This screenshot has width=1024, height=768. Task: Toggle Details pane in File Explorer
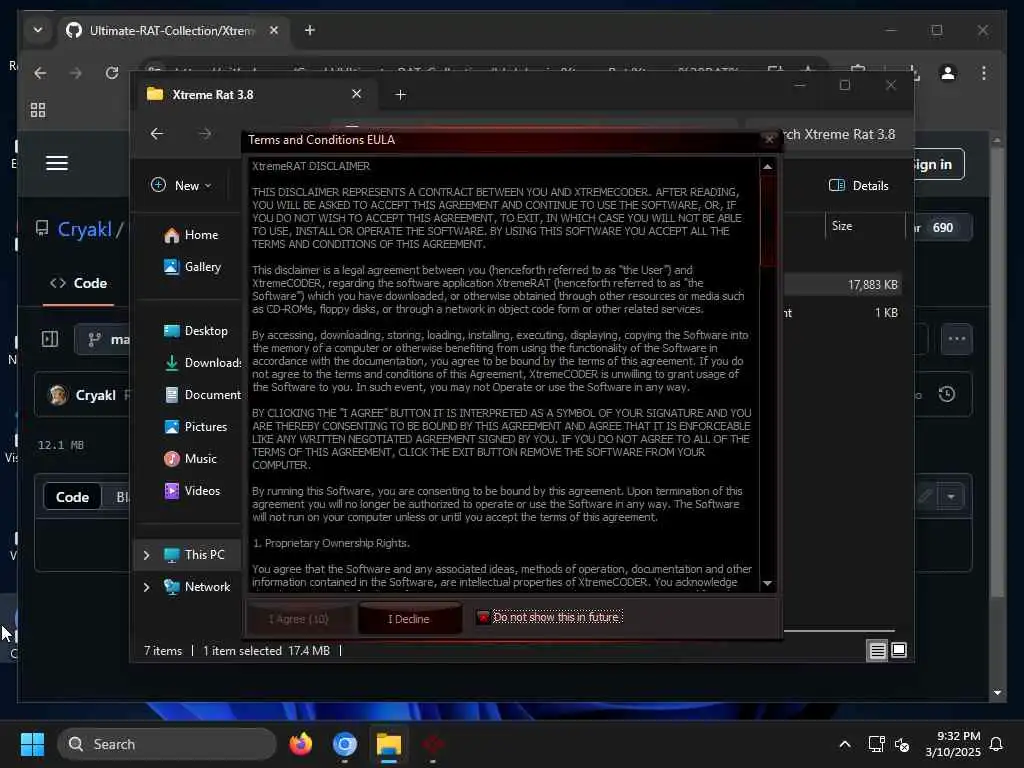859,185
